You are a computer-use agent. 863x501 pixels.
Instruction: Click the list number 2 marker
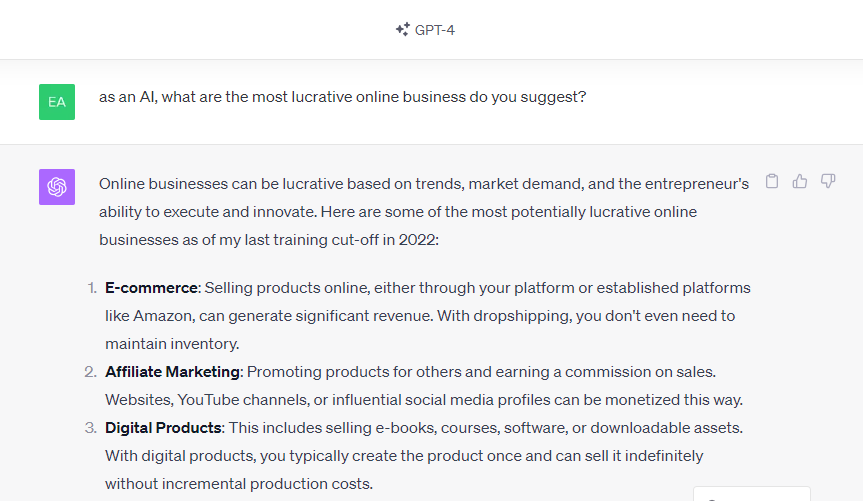[90, 372]
